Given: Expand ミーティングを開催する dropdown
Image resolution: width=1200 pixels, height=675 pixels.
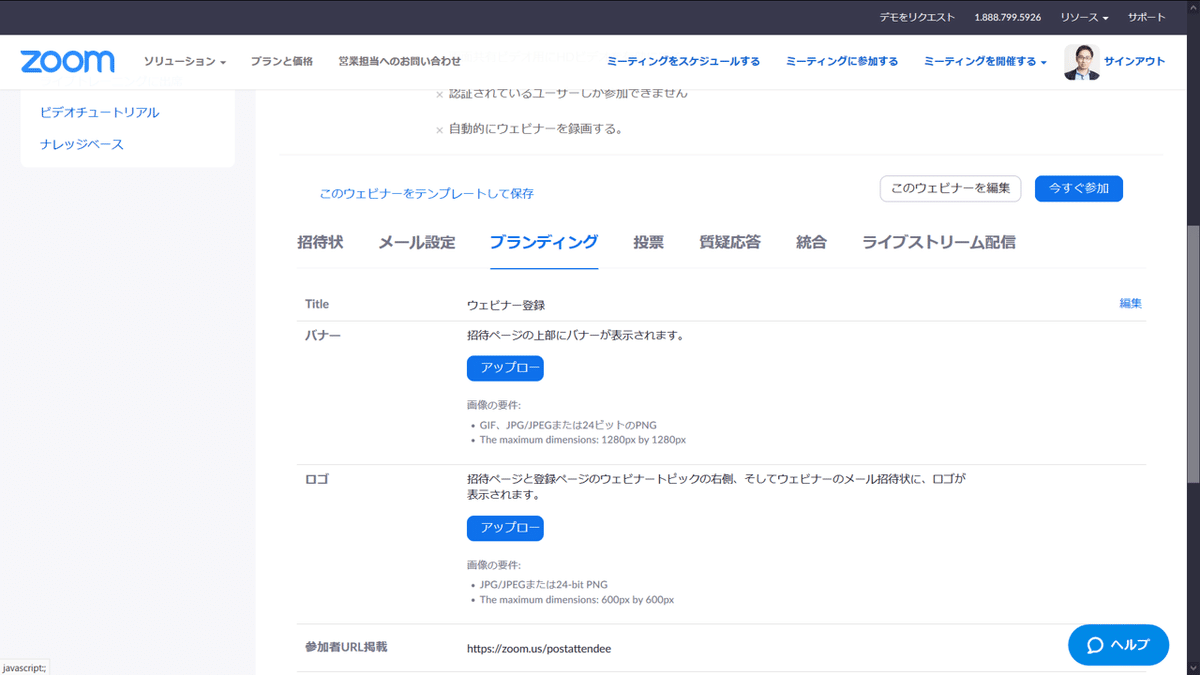Looking at the screenshot, I should [985, 62].
